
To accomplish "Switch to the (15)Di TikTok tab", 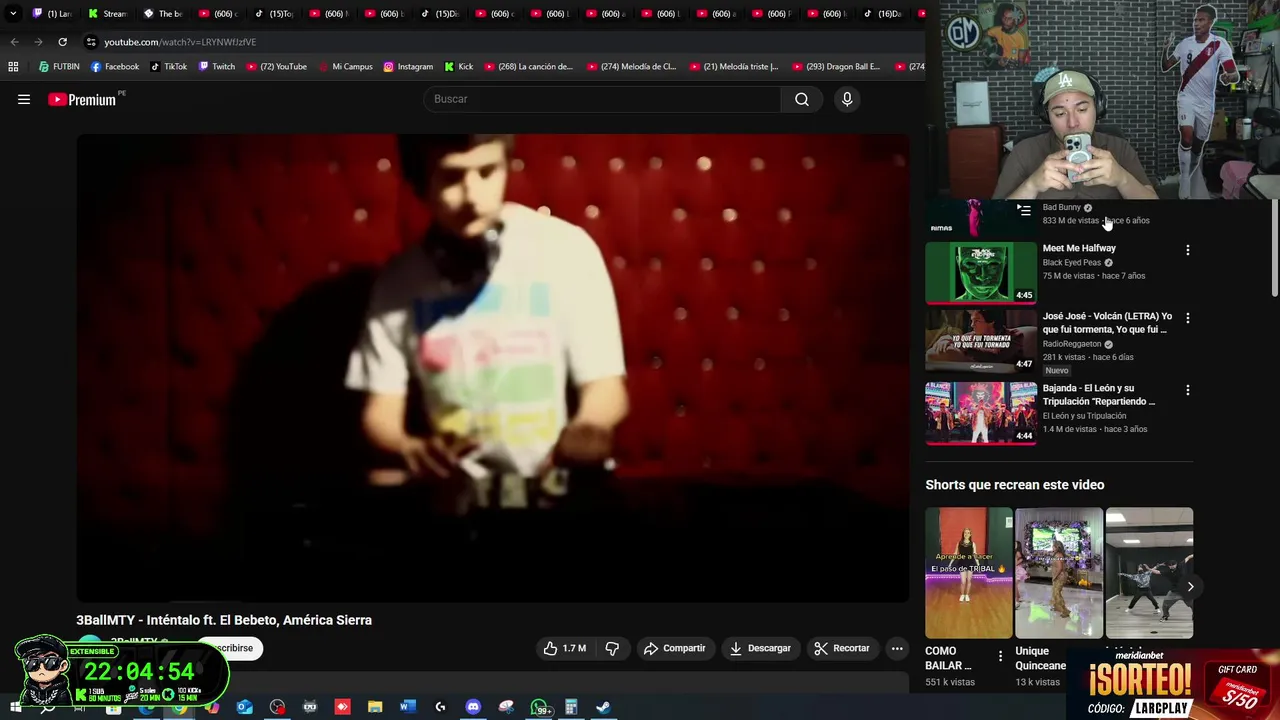I will tap(439, 14).
